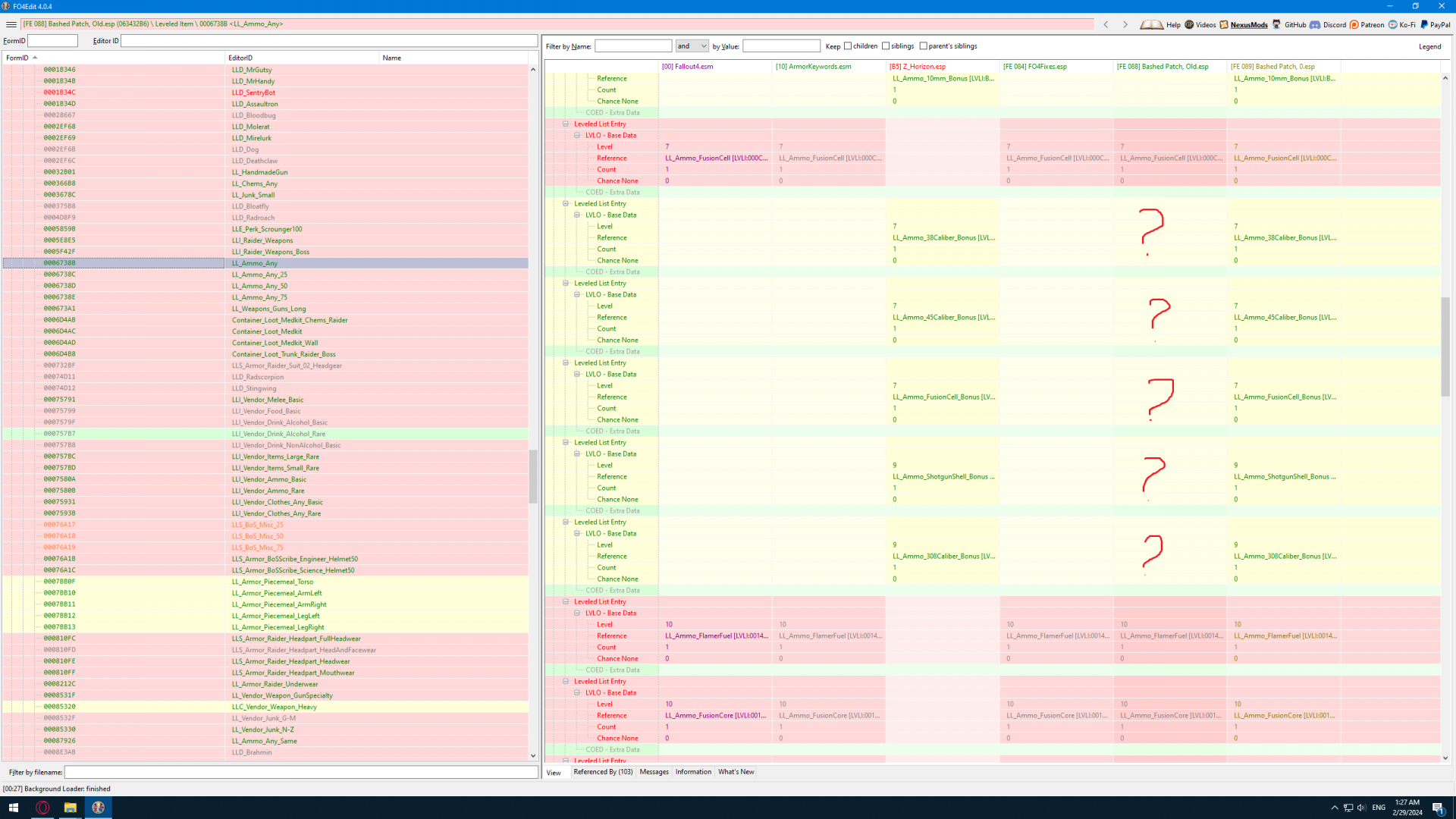
Task: Enable the Keep children checkbox
Action: click(848, 46)
